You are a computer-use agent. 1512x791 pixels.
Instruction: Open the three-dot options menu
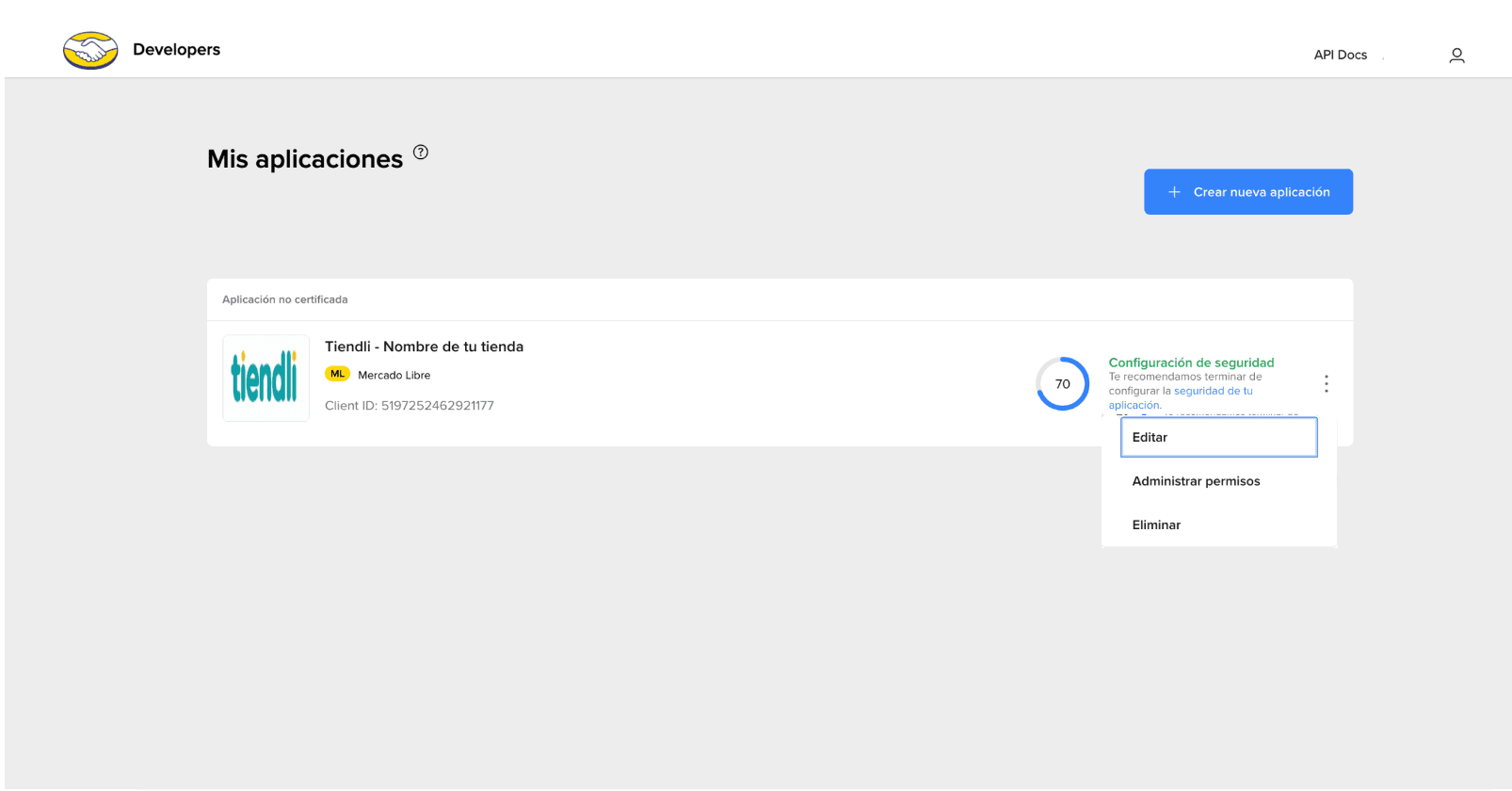pyautogui.click(x=1327, y=384)
